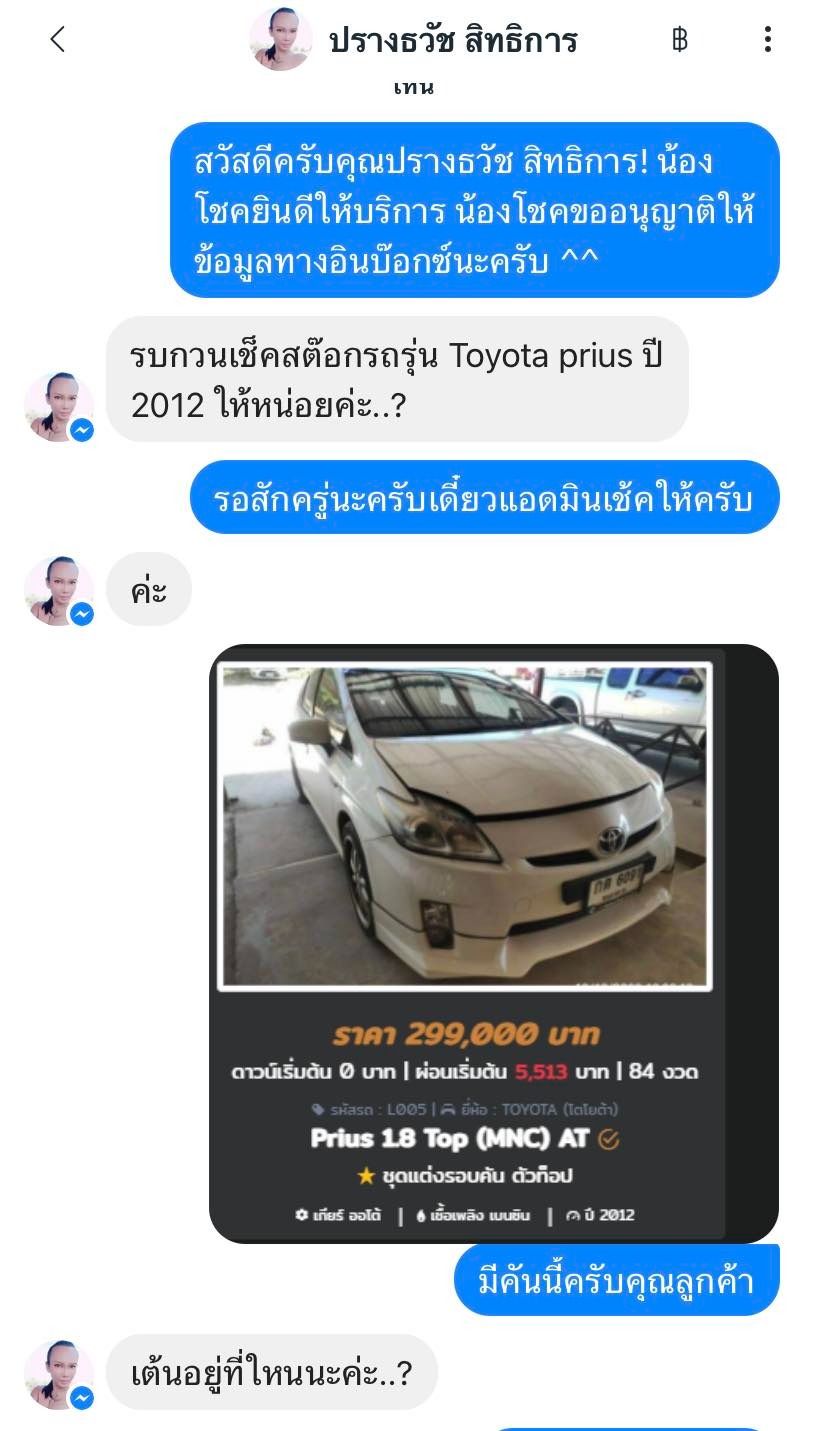The image size is (828, 1431).
Task: Tap the เทน label under the contact name
Action: [414, 87]
